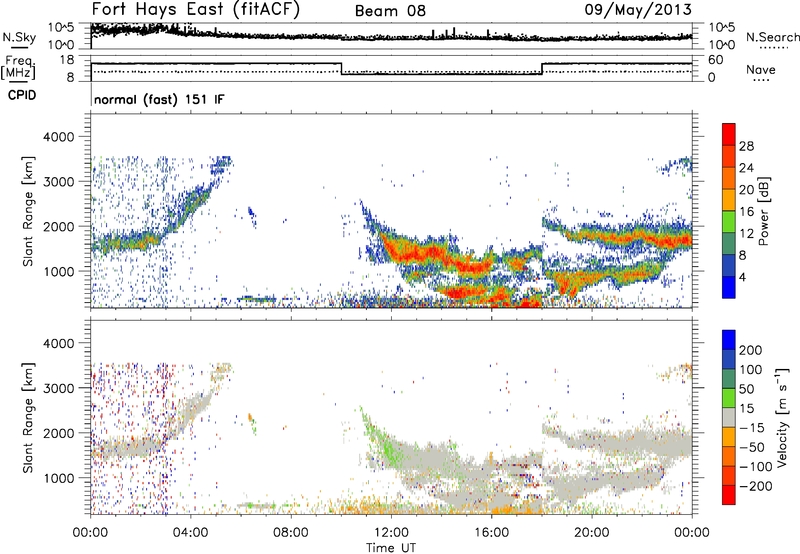The width and height of the screenshot is (800, 554).
Task: Click the red bottom segment of Velocity color bar
Action: pyautogui.click(x=729, y=494)
